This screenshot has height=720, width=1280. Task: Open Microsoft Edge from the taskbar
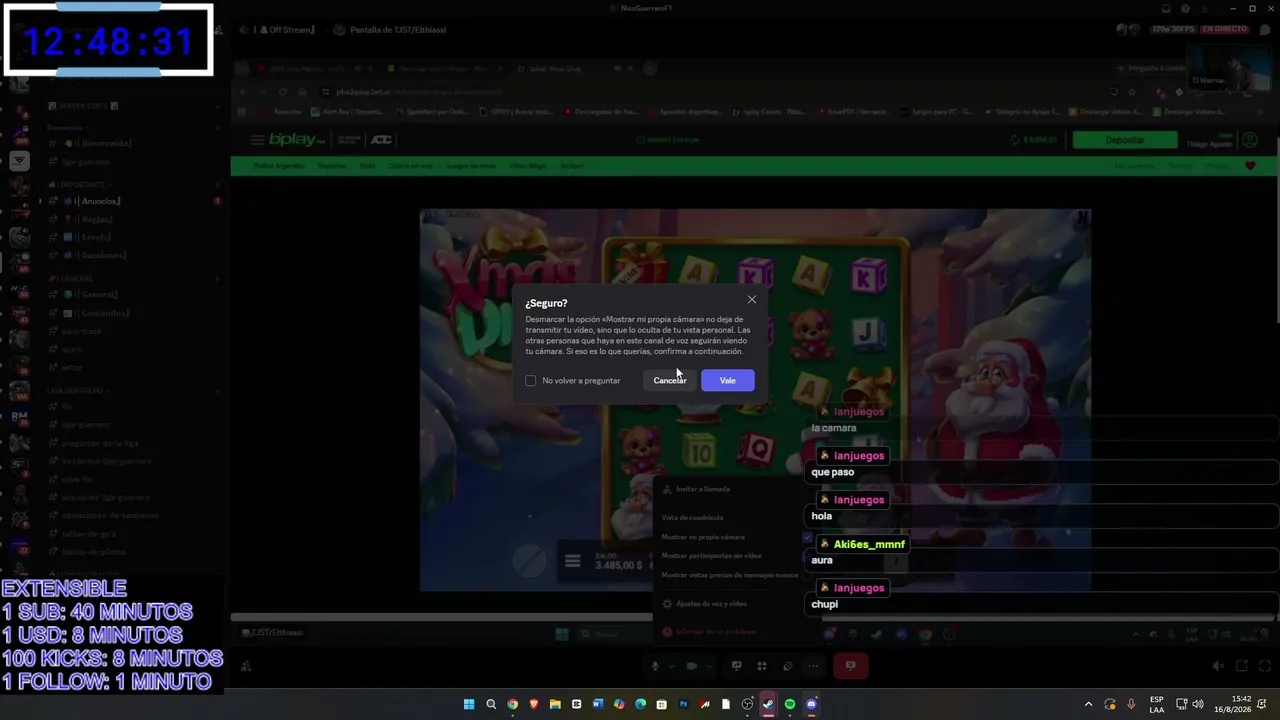pos(640,704)
